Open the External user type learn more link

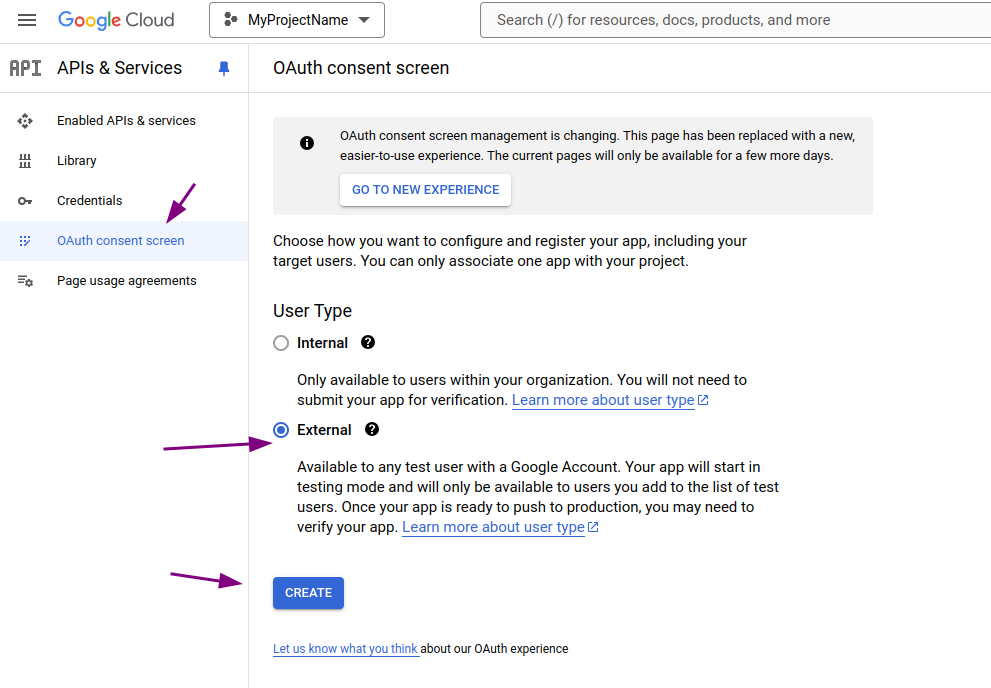pos(493,527)
